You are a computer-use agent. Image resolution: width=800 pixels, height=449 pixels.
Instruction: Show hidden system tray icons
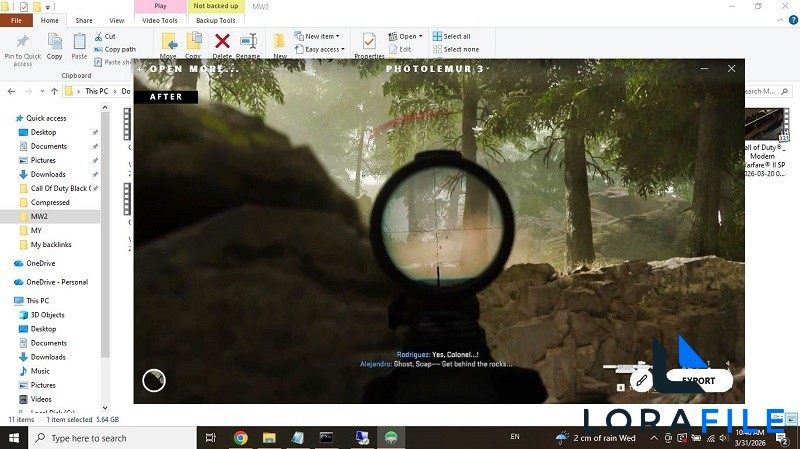[x=654, y=438]
